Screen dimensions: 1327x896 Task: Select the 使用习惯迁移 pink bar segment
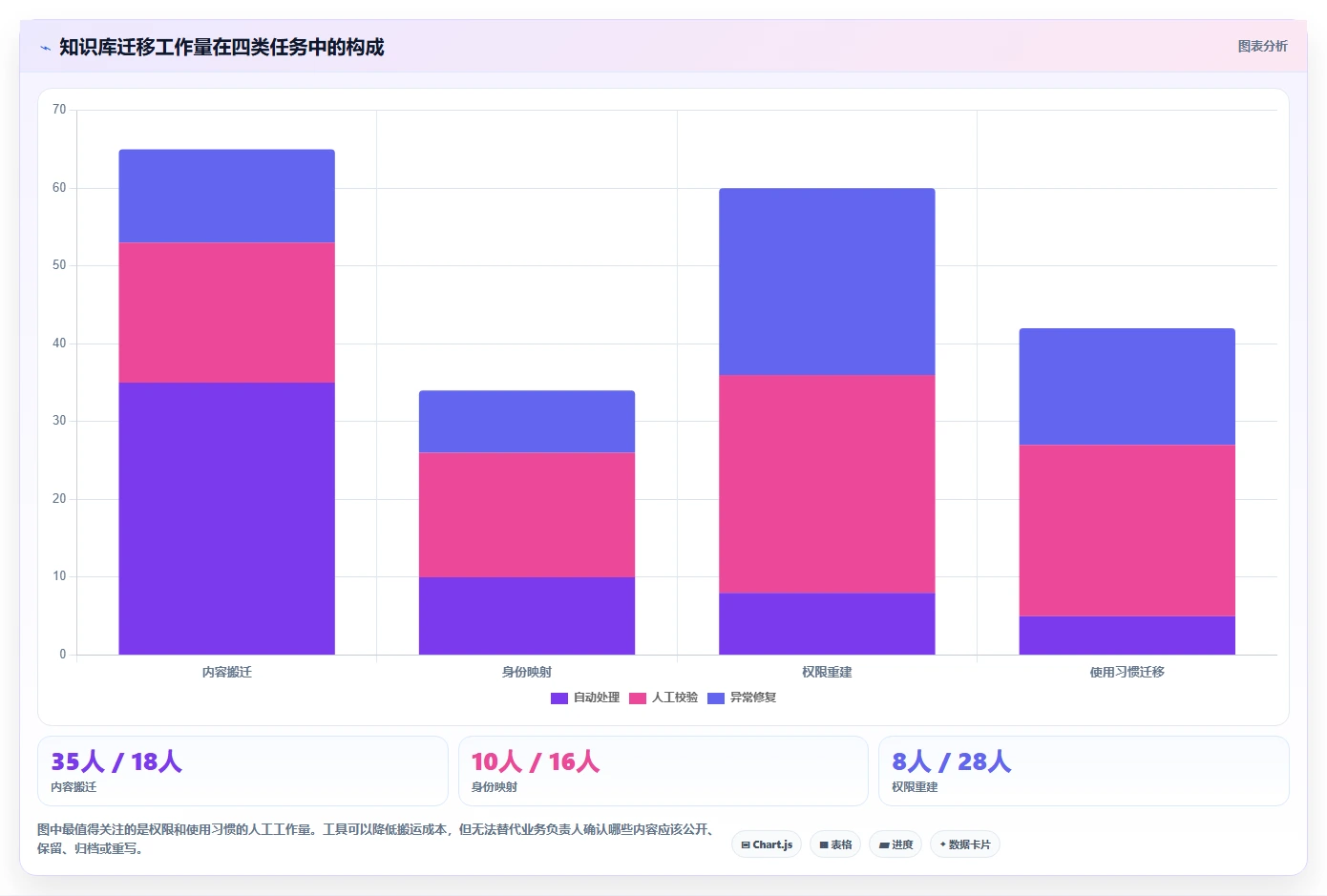[x=1127, y=531]
